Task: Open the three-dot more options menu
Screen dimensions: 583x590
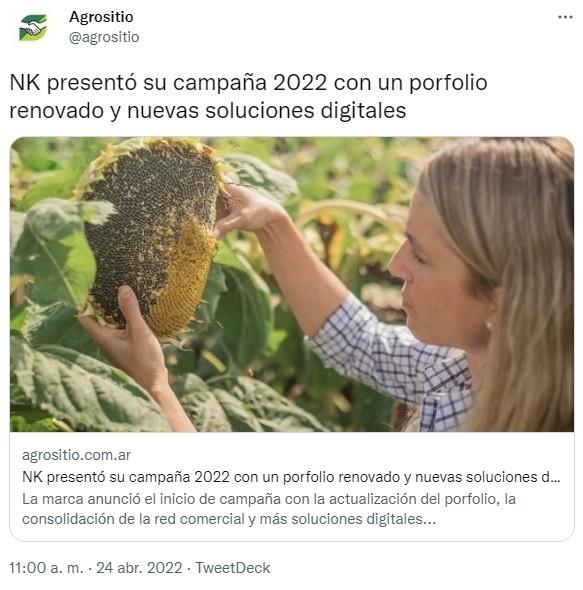Action: click(565, 17)
